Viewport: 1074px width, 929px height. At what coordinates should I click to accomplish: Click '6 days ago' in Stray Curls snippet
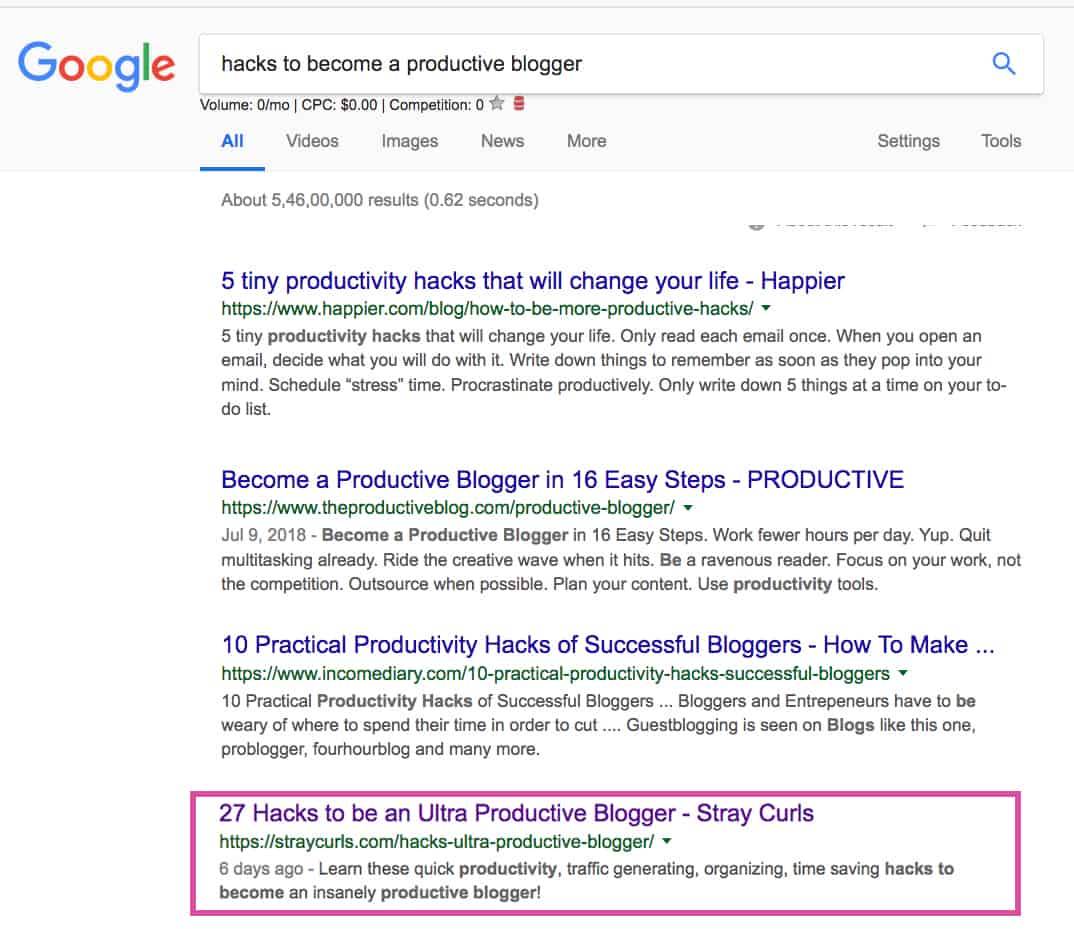261,869
